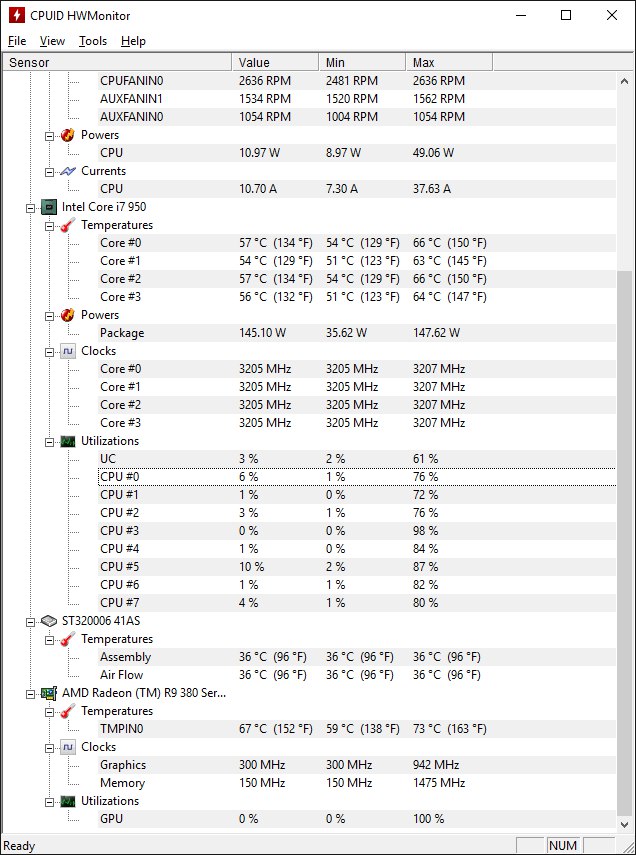The height and width of the screenshot is (855, 636).
Task: Open the Tools menu
Action: coord(93,41)
